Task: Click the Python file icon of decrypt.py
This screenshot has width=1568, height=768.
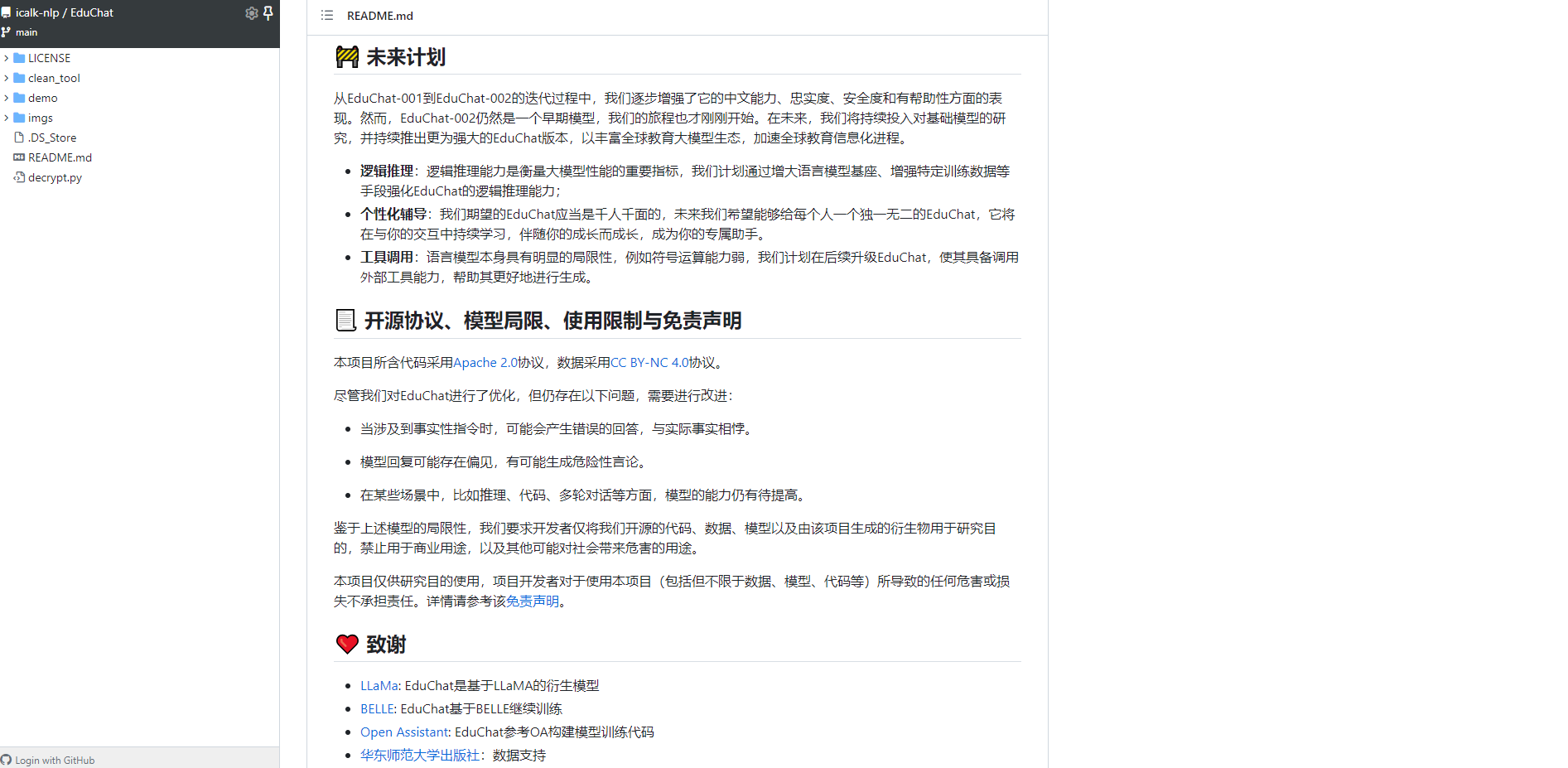Action: tap(18, 176)
